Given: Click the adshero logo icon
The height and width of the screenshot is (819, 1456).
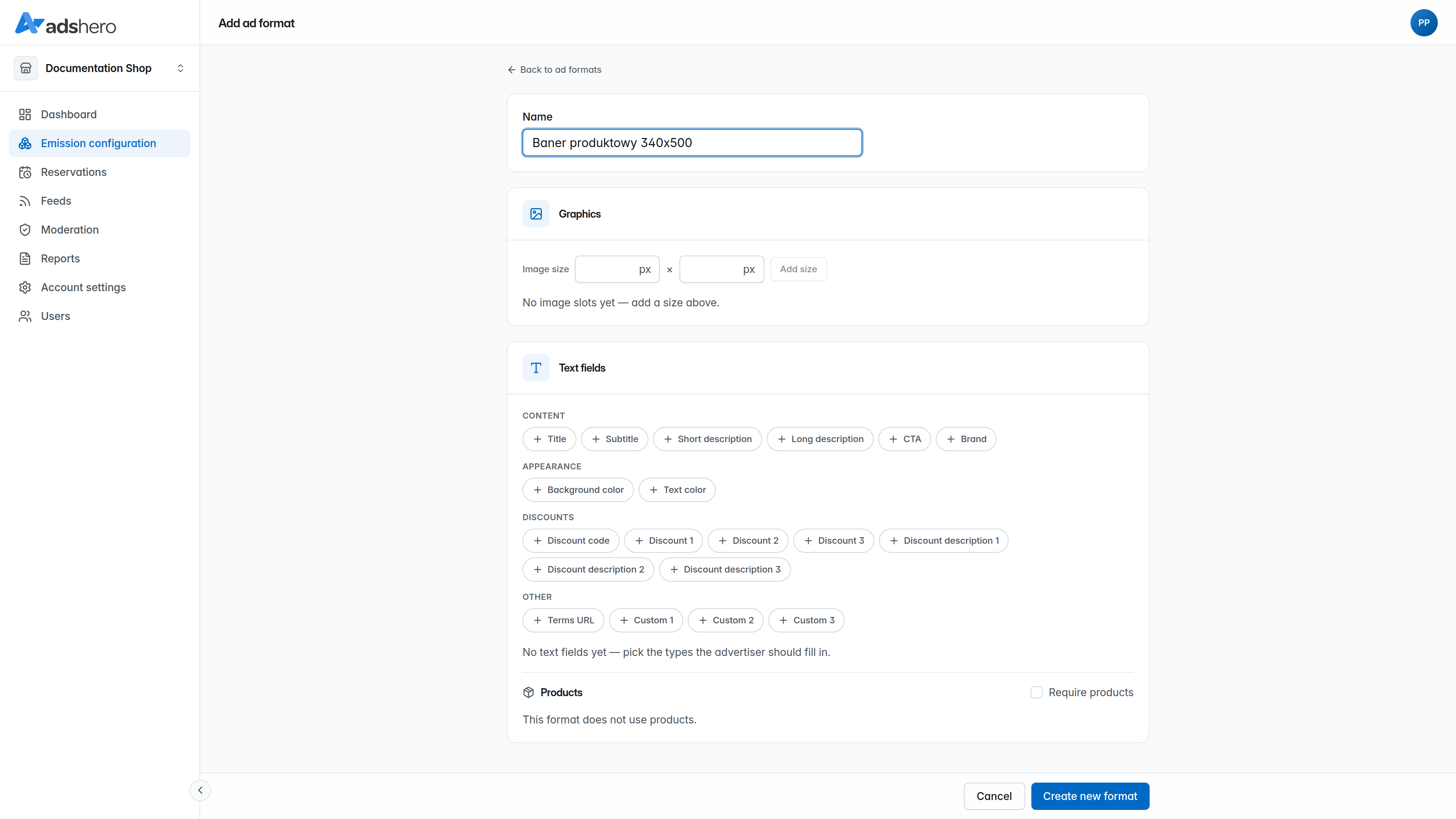Looking at the screenshot, I should coord(30,23).
